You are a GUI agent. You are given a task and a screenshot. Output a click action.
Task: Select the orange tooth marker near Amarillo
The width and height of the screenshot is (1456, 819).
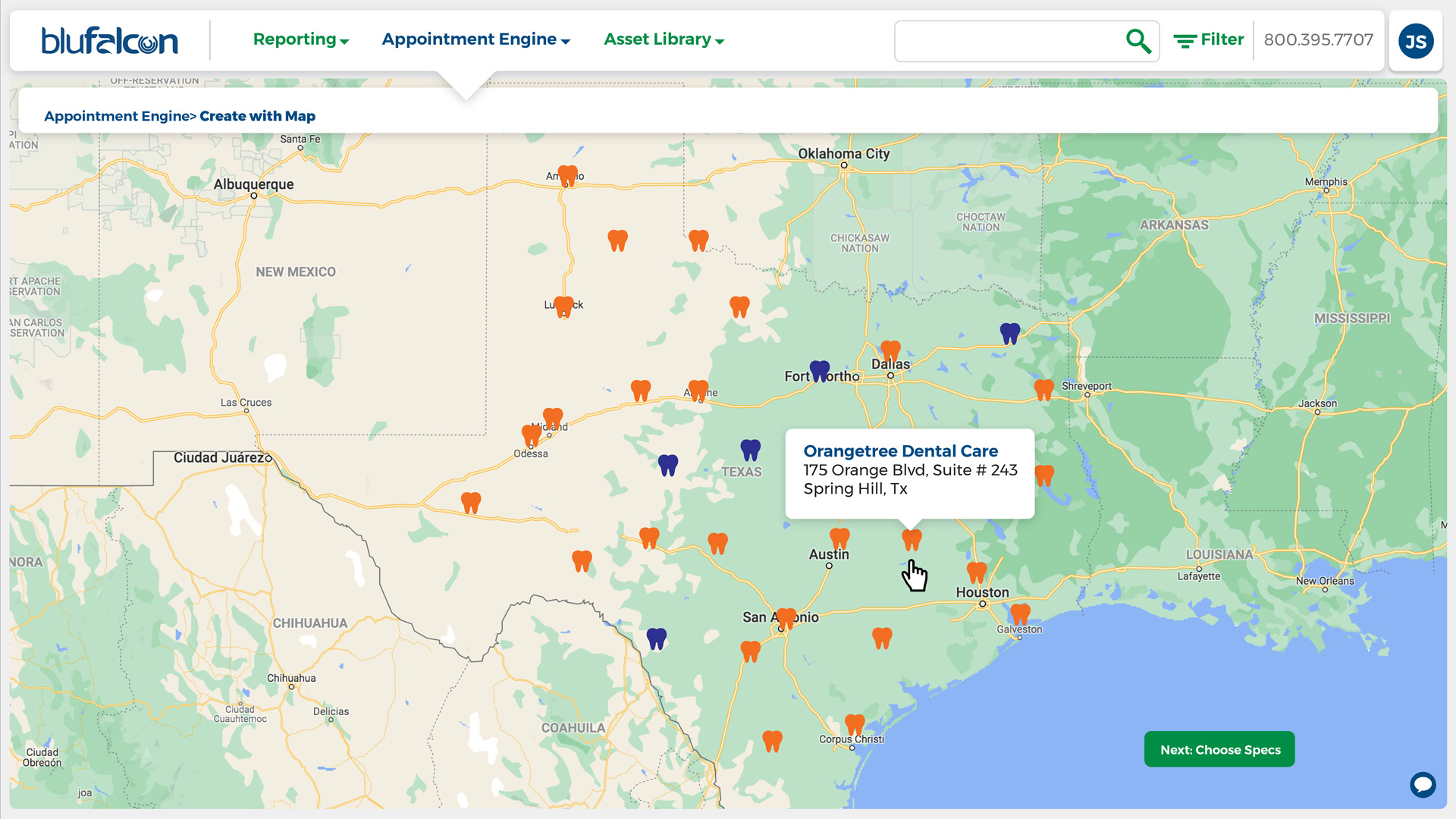[x=566, y=175]
